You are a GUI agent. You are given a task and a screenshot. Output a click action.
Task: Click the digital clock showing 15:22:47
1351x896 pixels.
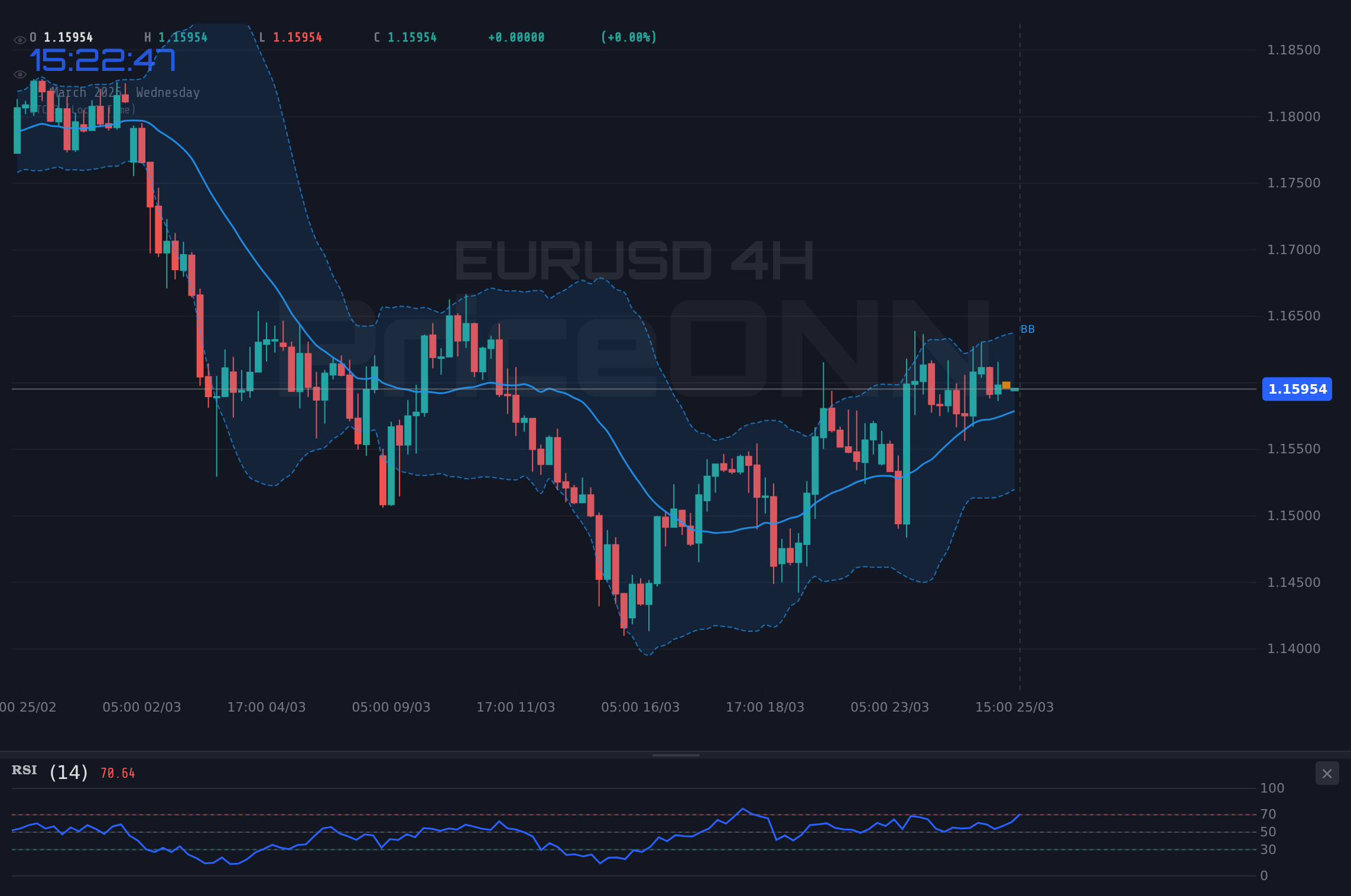click(102, 61)
